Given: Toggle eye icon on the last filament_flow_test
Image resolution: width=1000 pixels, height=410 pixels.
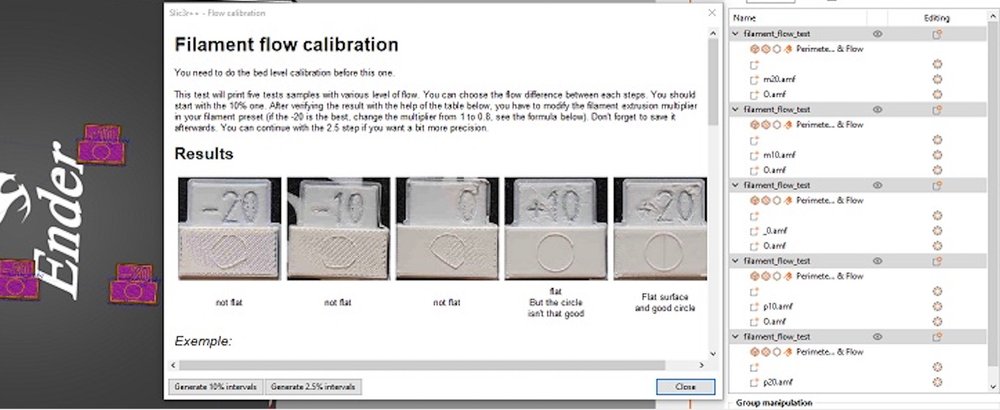Looking at the screenshot, I should click(877, 337).
